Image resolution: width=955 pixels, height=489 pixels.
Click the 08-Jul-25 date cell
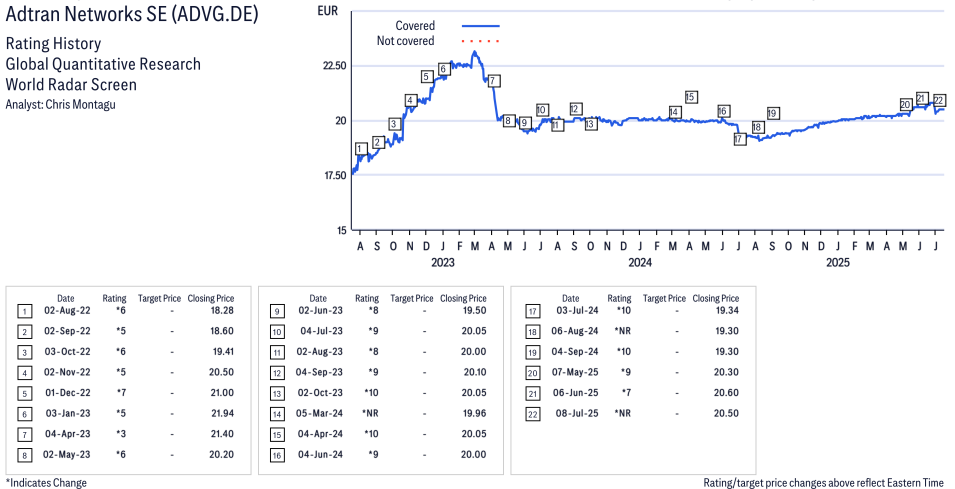[576, 413]
